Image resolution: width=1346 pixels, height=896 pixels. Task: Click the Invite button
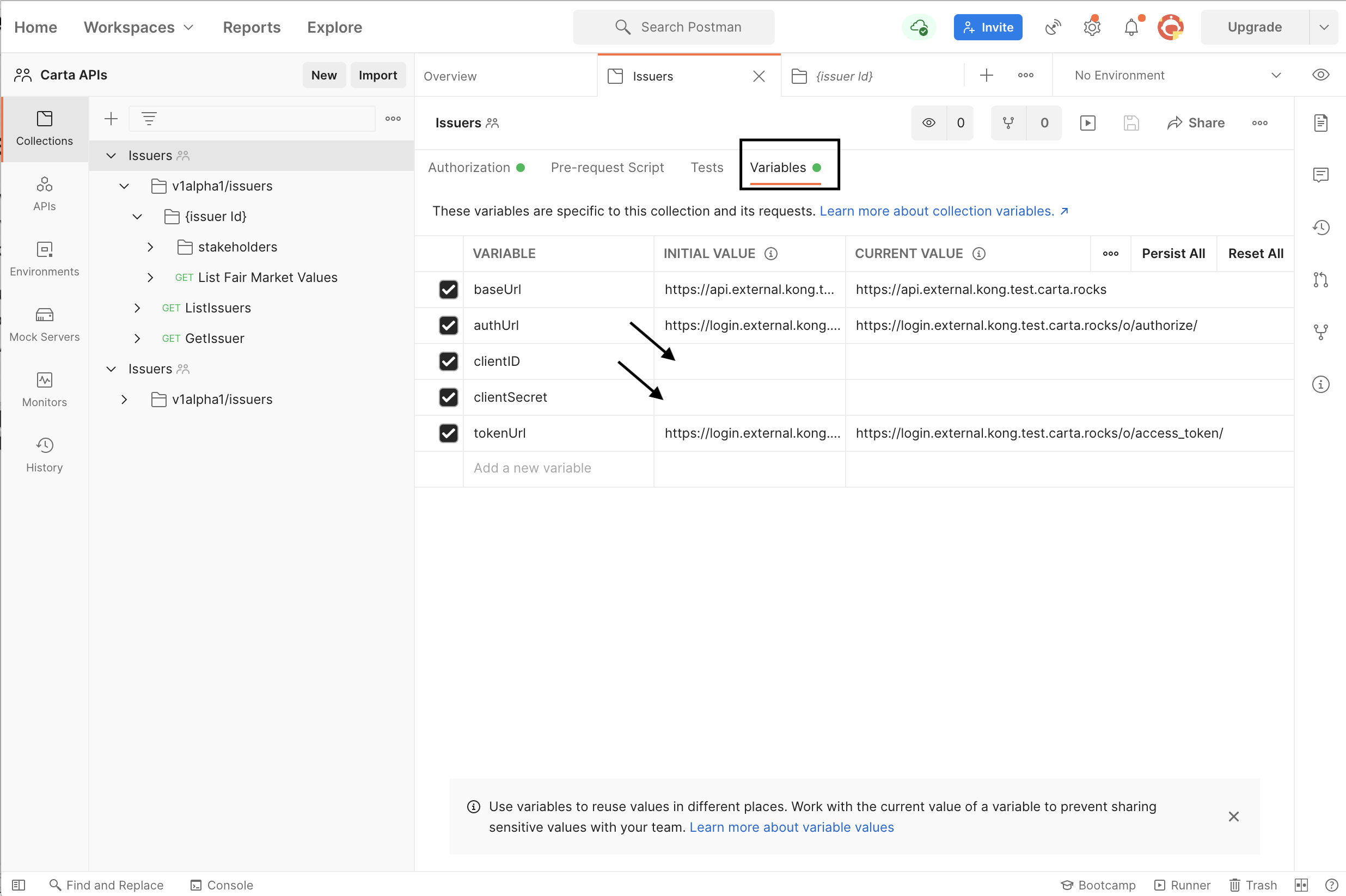click(988, 27)
